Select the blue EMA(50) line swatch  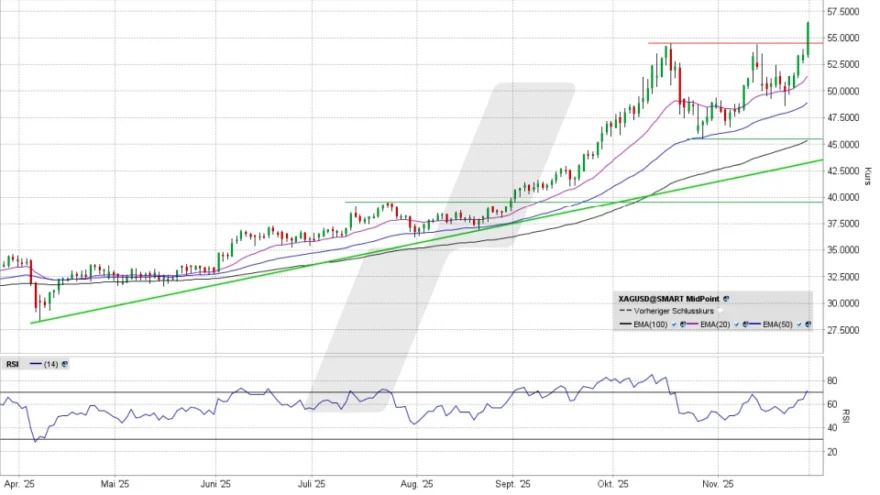(755, 324)
